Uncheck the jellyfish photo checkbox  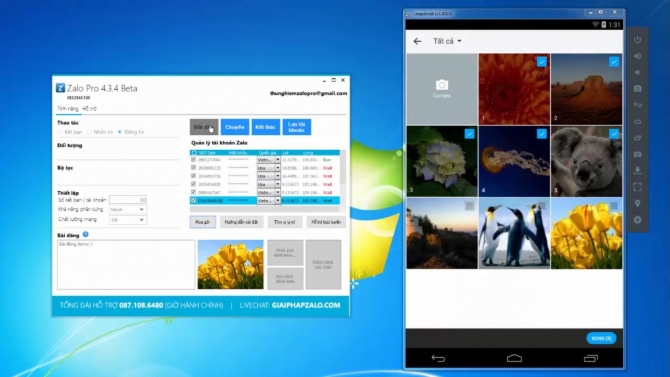coord(541,134)
